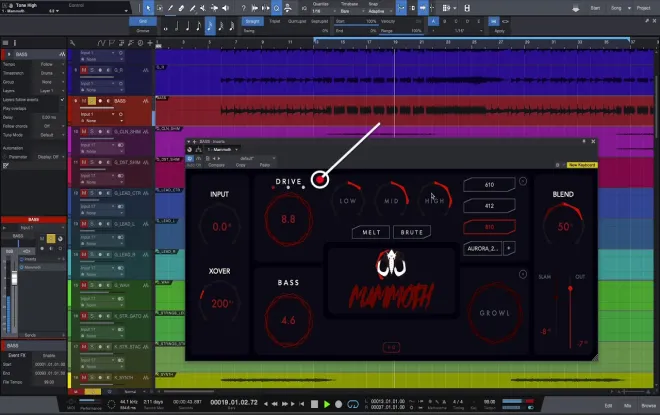This screenshot has width=660, height=415.
Task: Switch to Groove quantize mode
Action: click(x=143, y=31)
